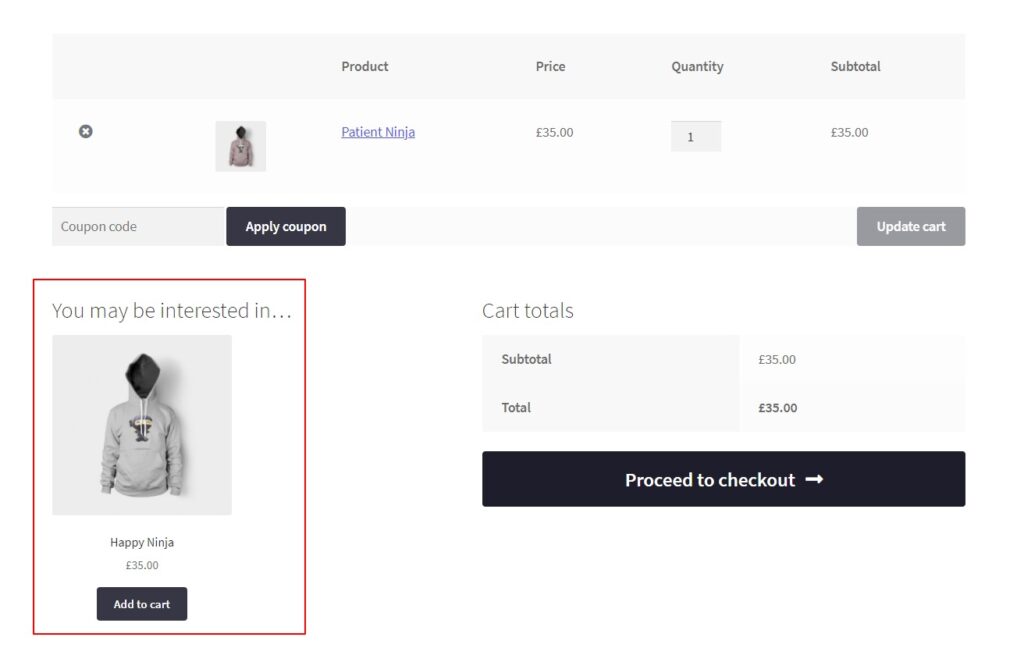Screen dimensions: 1024x648
Task: Click the bold Total amount in Cart totals
Action: point(777,407)
